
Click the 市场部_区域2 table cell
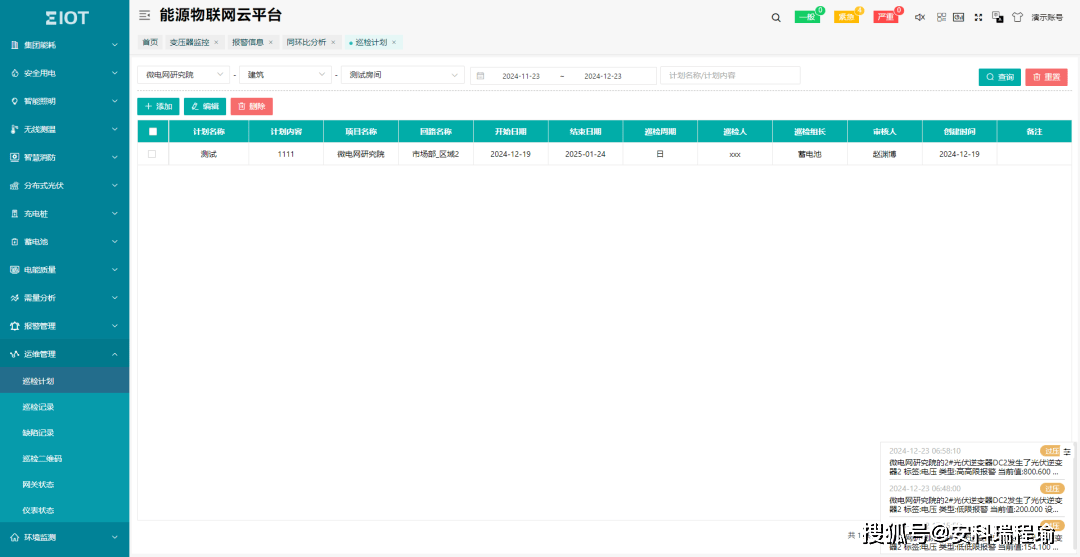click(x=435, y=154)
